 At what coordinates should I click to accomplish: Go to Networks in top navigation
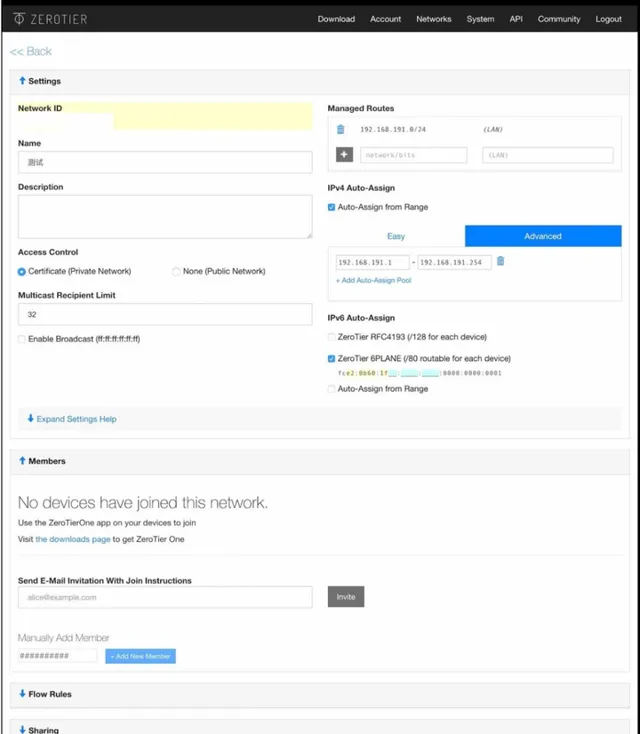point(434,19)
